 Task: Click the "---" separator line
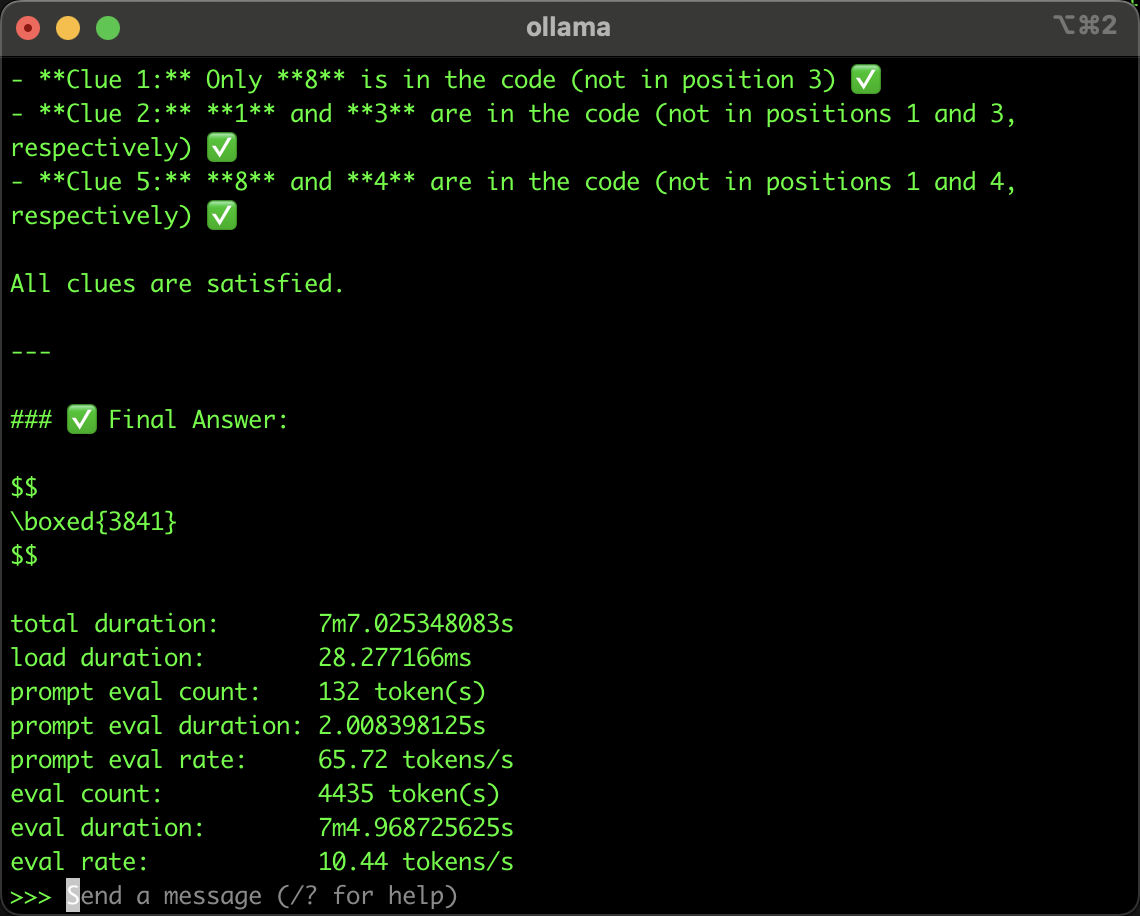[x=30, y=352]
